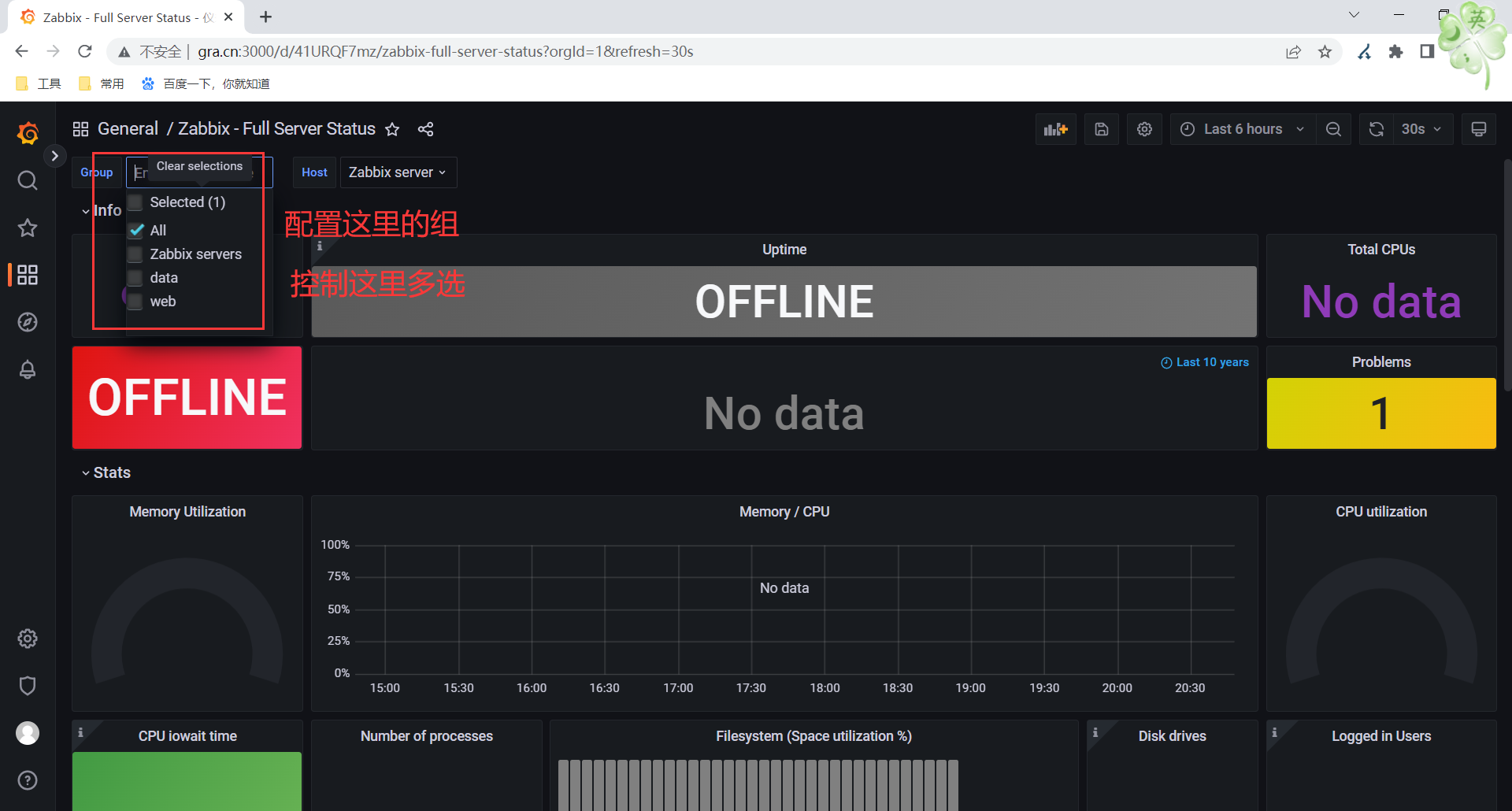Open the browser extensions puzzle icon
Screen dimensions: 1512x811
(1395, 52)
